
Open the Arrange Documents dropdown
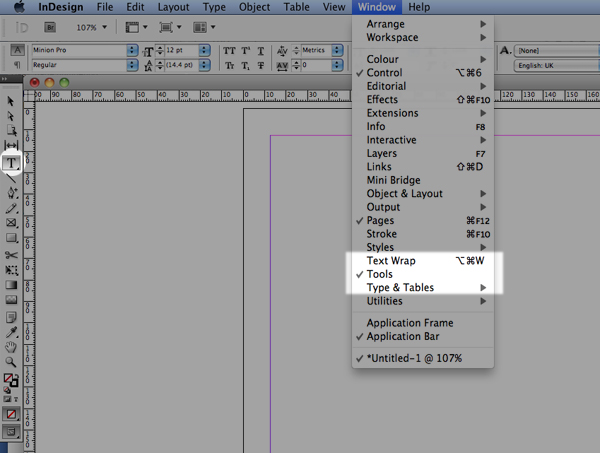click(204, 27)
